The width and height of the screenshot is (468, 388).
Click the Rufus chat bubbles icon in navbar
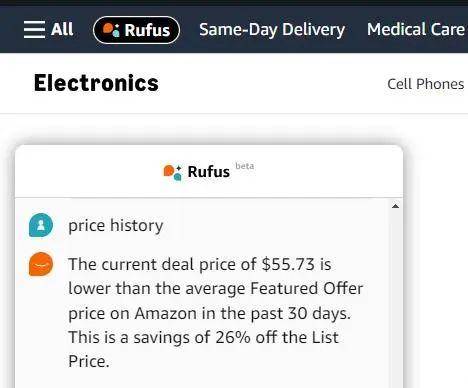coord(111,30)
